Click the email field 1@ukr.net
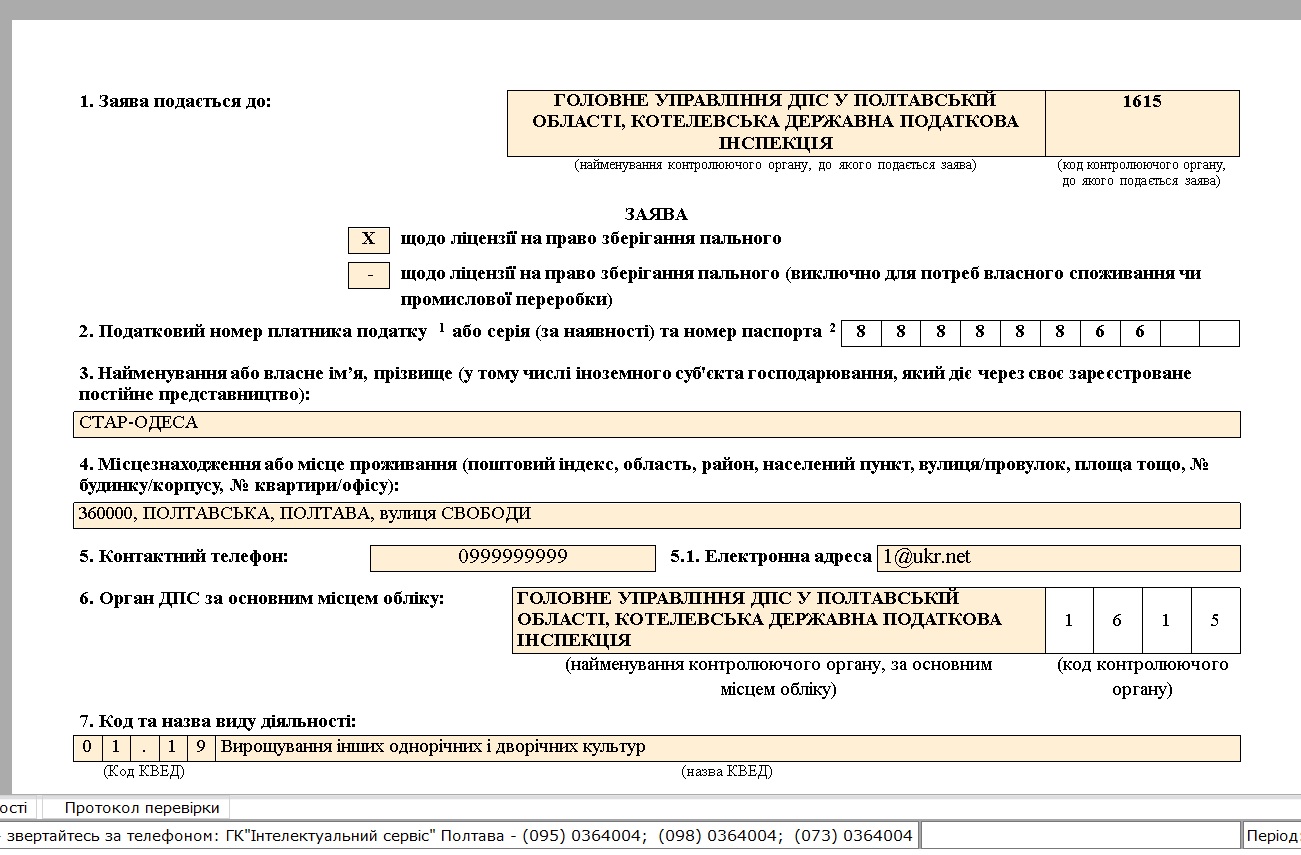The image size is (1301, 855). (1057, 558)
